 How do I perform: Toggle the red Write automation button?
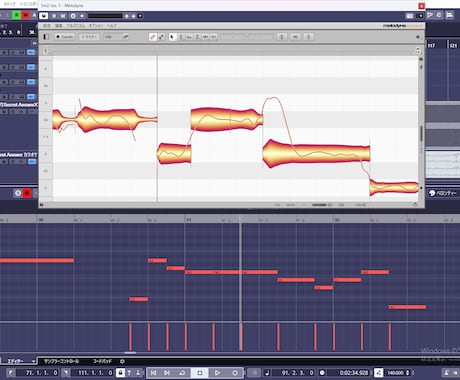coord(25,15)
